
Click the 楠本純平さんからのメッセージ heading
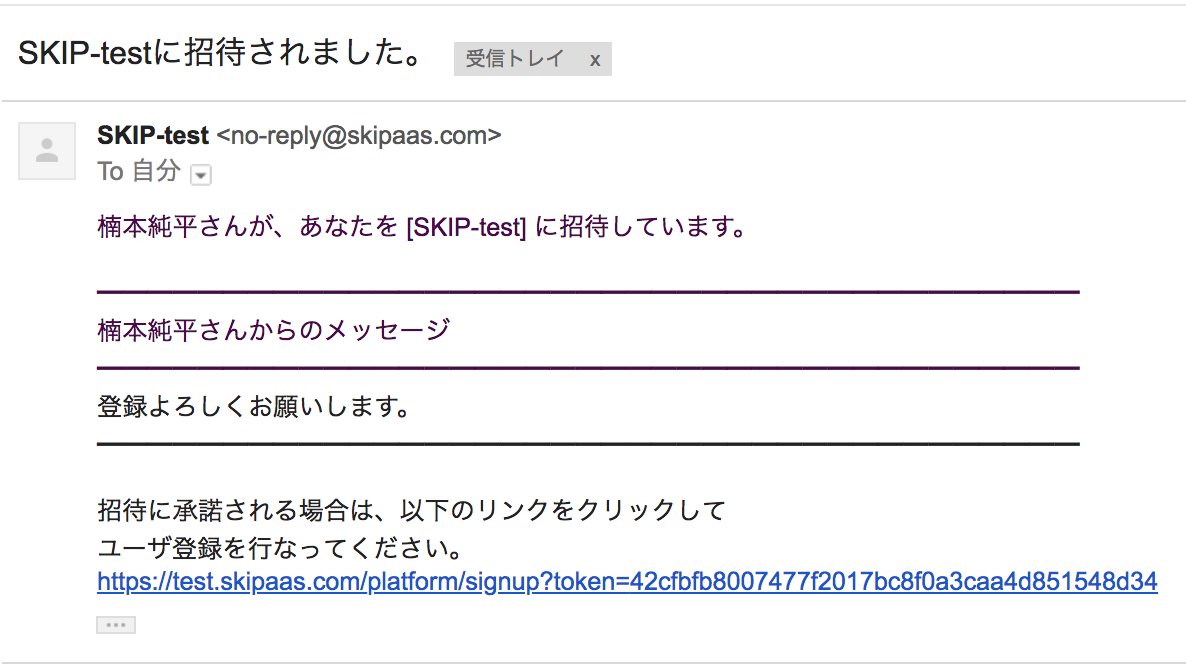pos(274,330)
